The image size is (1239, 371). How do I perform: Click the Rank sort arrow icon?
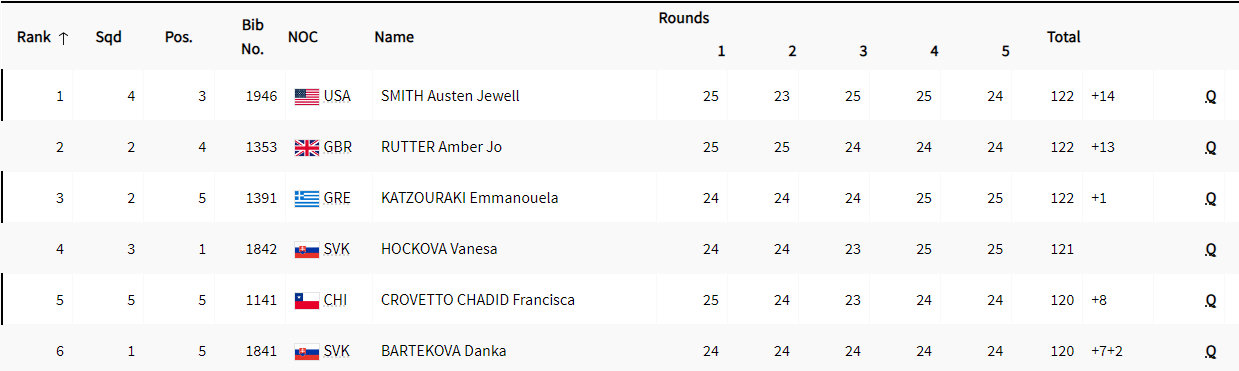click(x=64, y=37)
